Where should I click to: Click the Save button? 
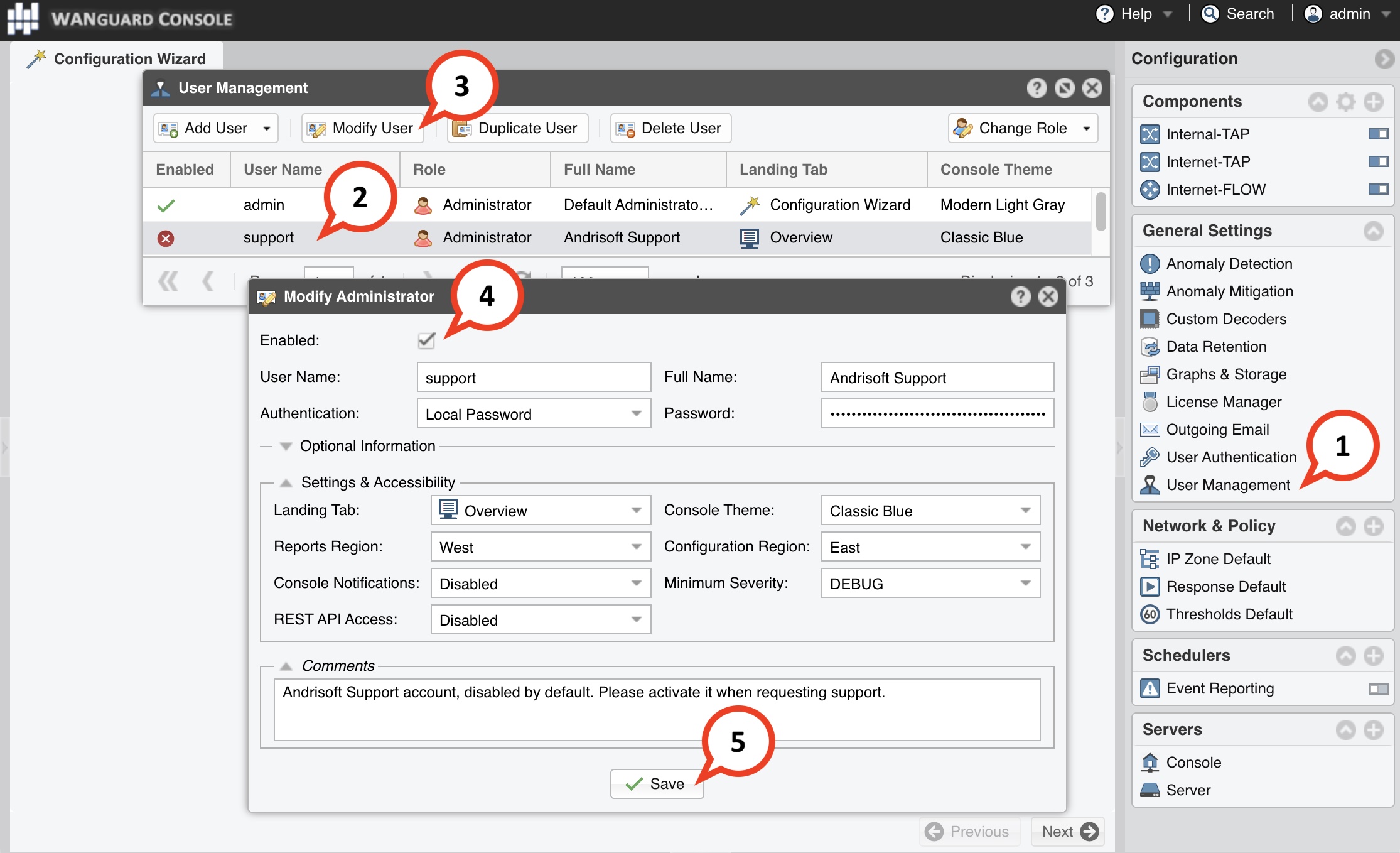click(657, 783)
